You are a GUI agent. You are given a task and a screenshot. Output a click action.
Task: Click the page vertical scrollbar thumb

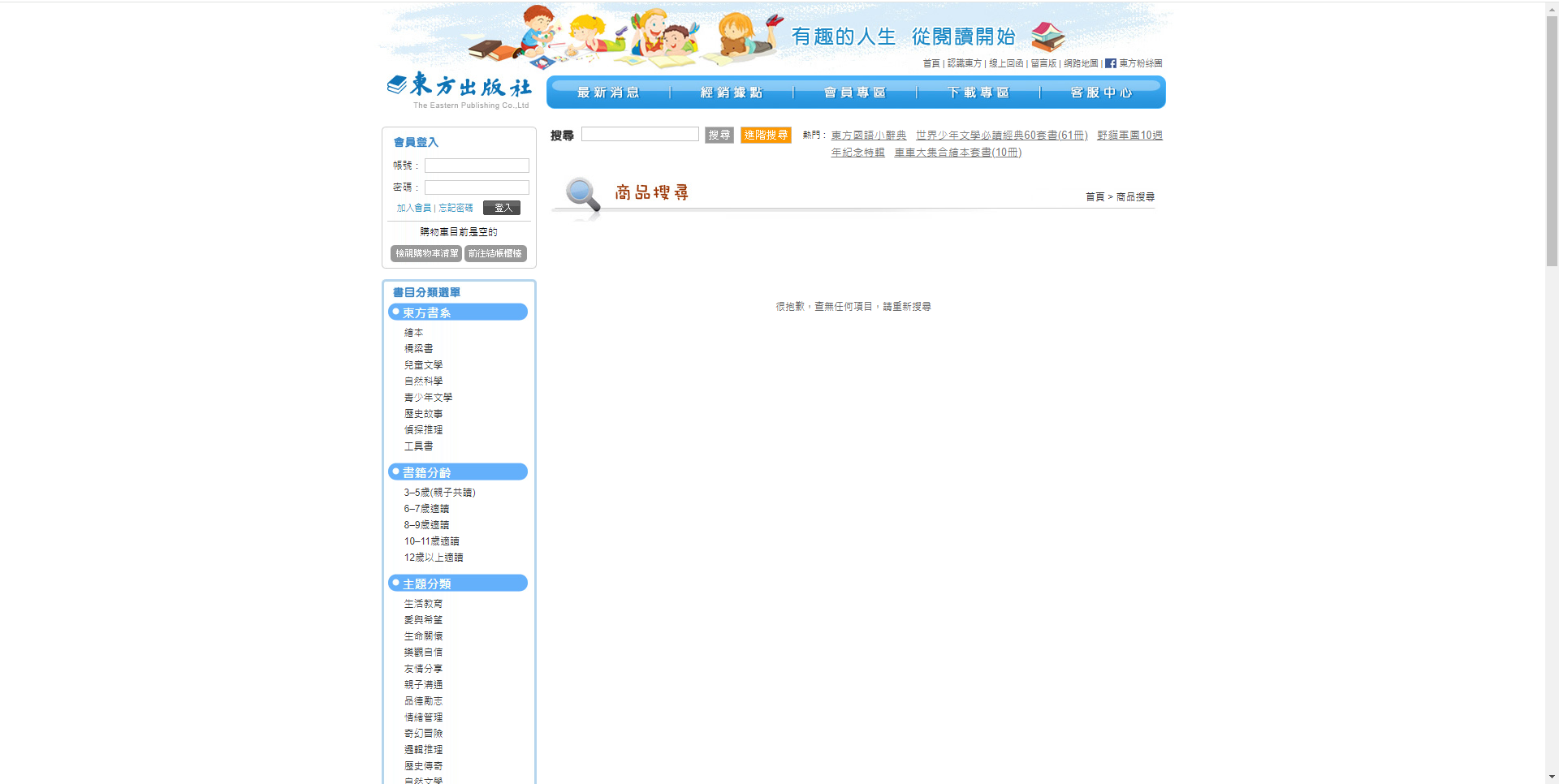[1552, 140]
